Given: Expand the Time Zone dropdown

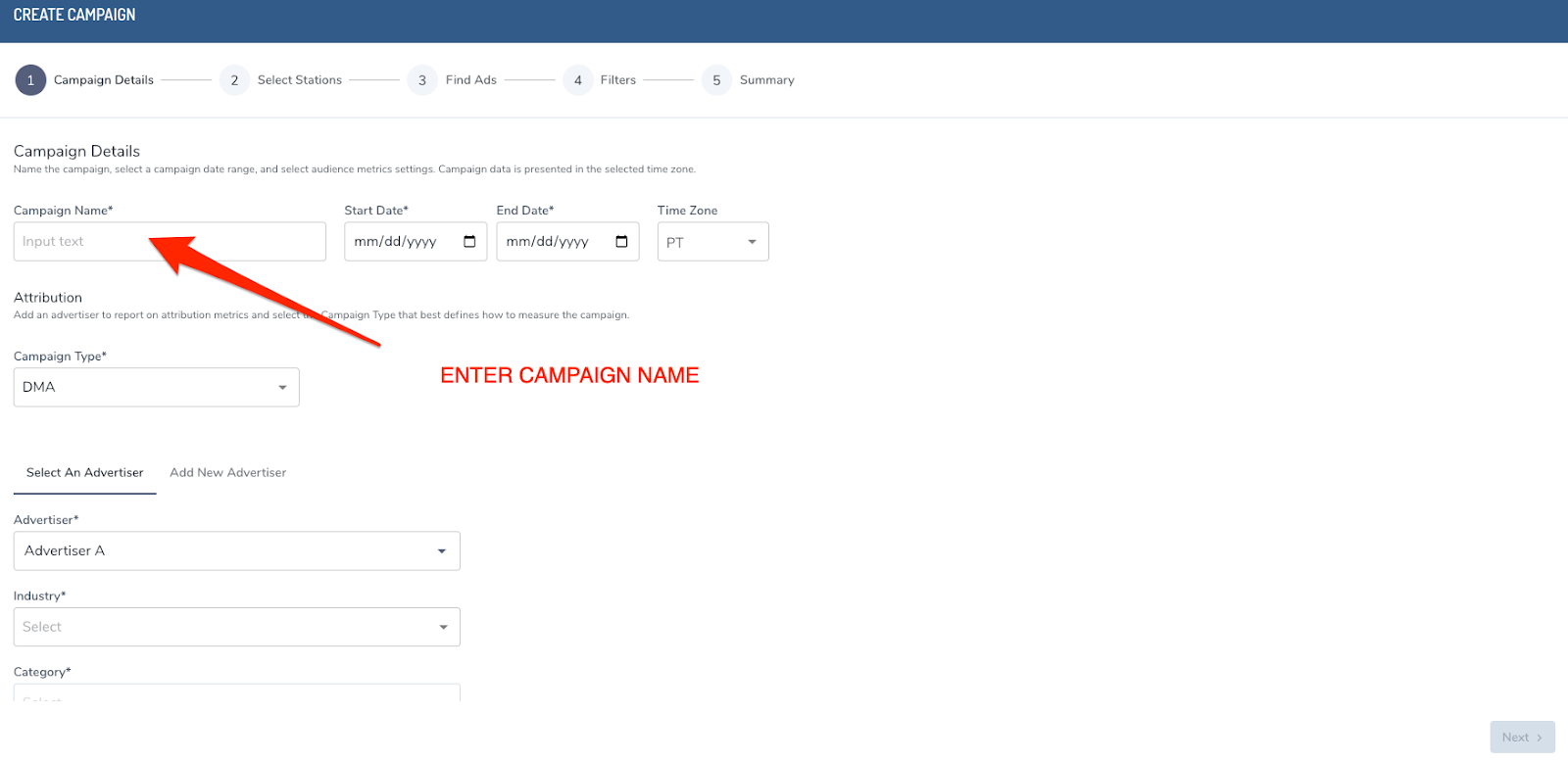Looking at the screenshot, I should click(x=712, y=242).
